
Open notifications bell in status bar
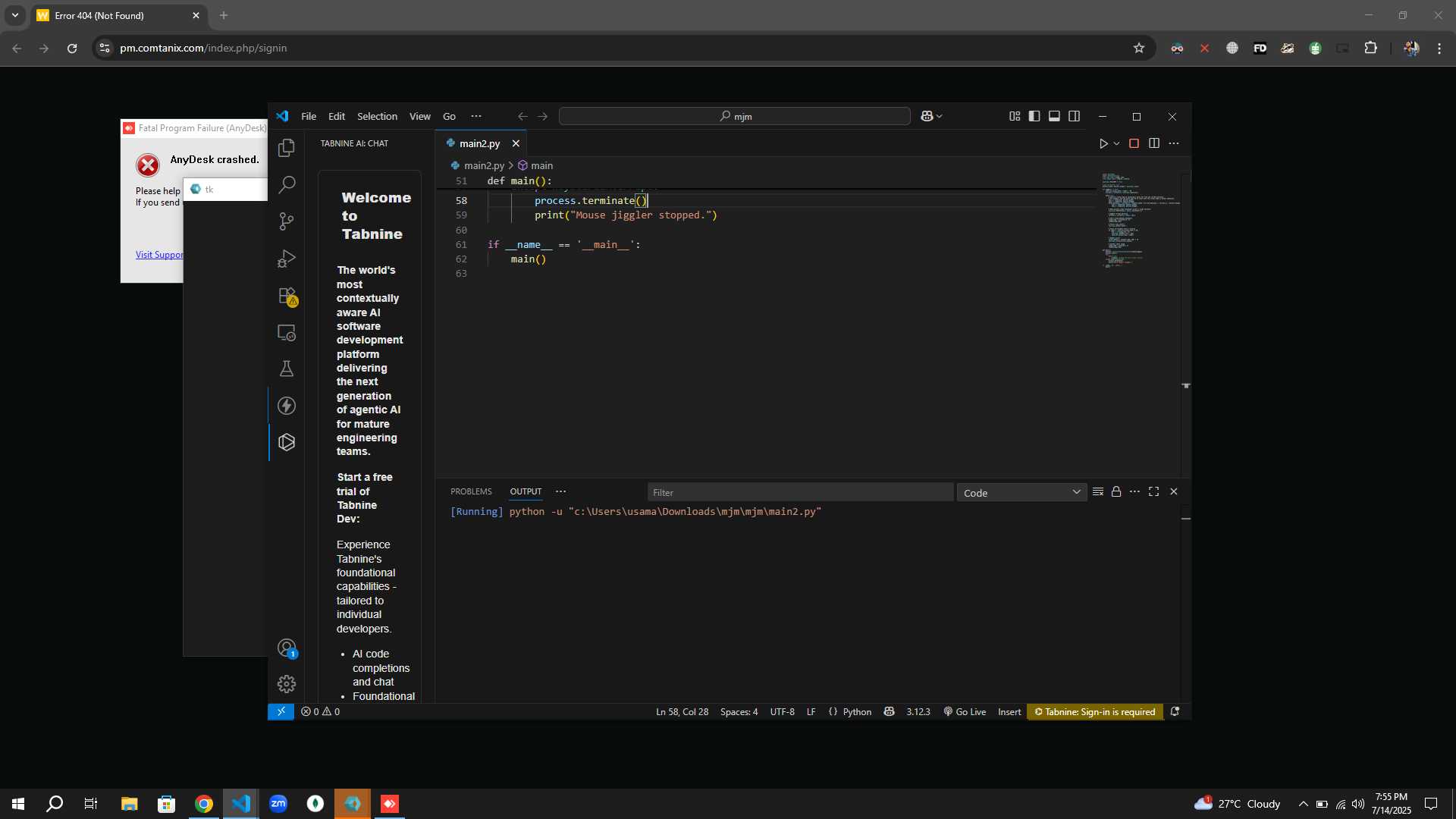pyautogui.click(x=1175, y=711)
